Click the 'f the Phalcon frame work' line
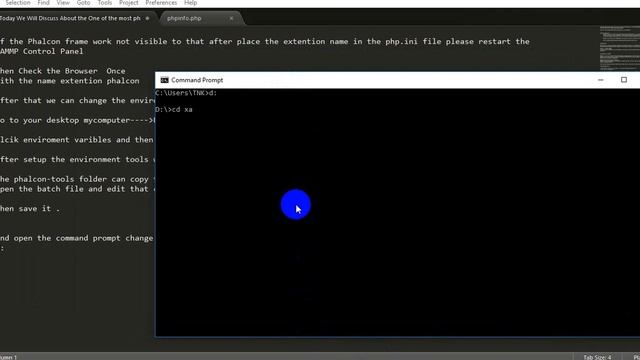The image size is (640, 360). click(265, 42)
